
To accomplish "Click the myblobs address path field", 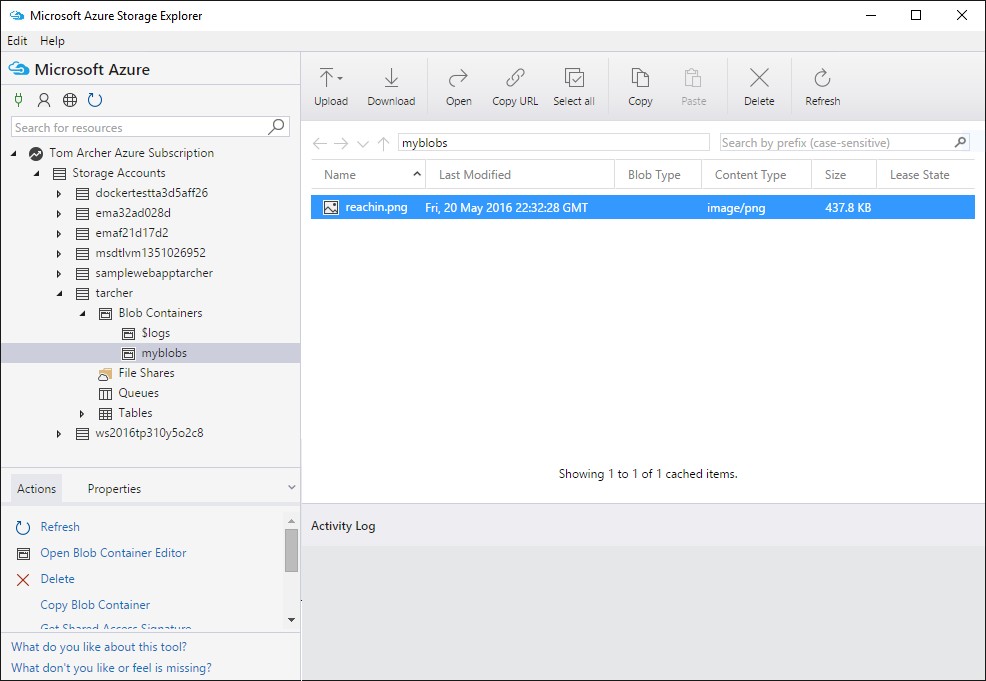I will [x=553, y=143].
